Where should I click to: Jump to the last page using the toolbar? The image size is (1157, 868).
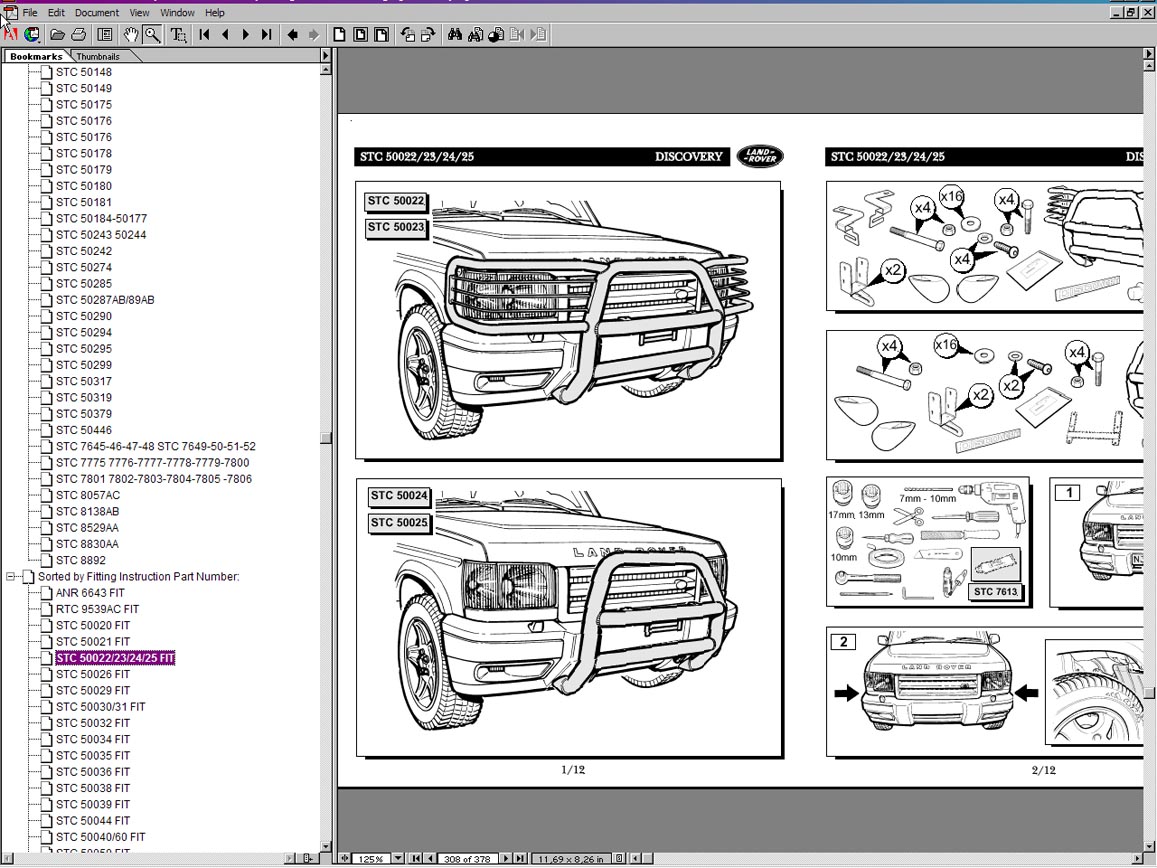pos(266,35)
